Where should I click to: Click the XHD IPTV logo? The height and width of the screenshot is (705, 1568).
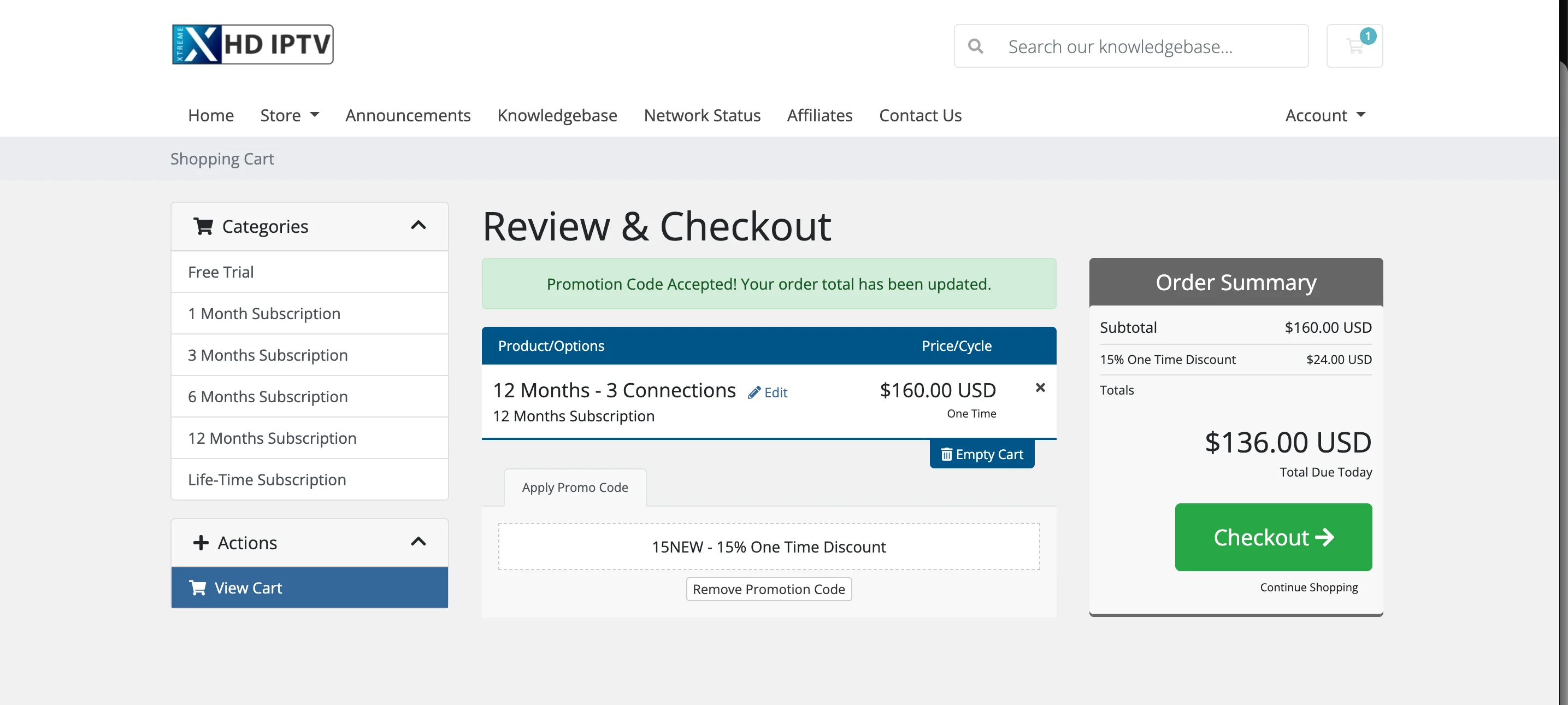pyautogui.click(x=252, y=44)
